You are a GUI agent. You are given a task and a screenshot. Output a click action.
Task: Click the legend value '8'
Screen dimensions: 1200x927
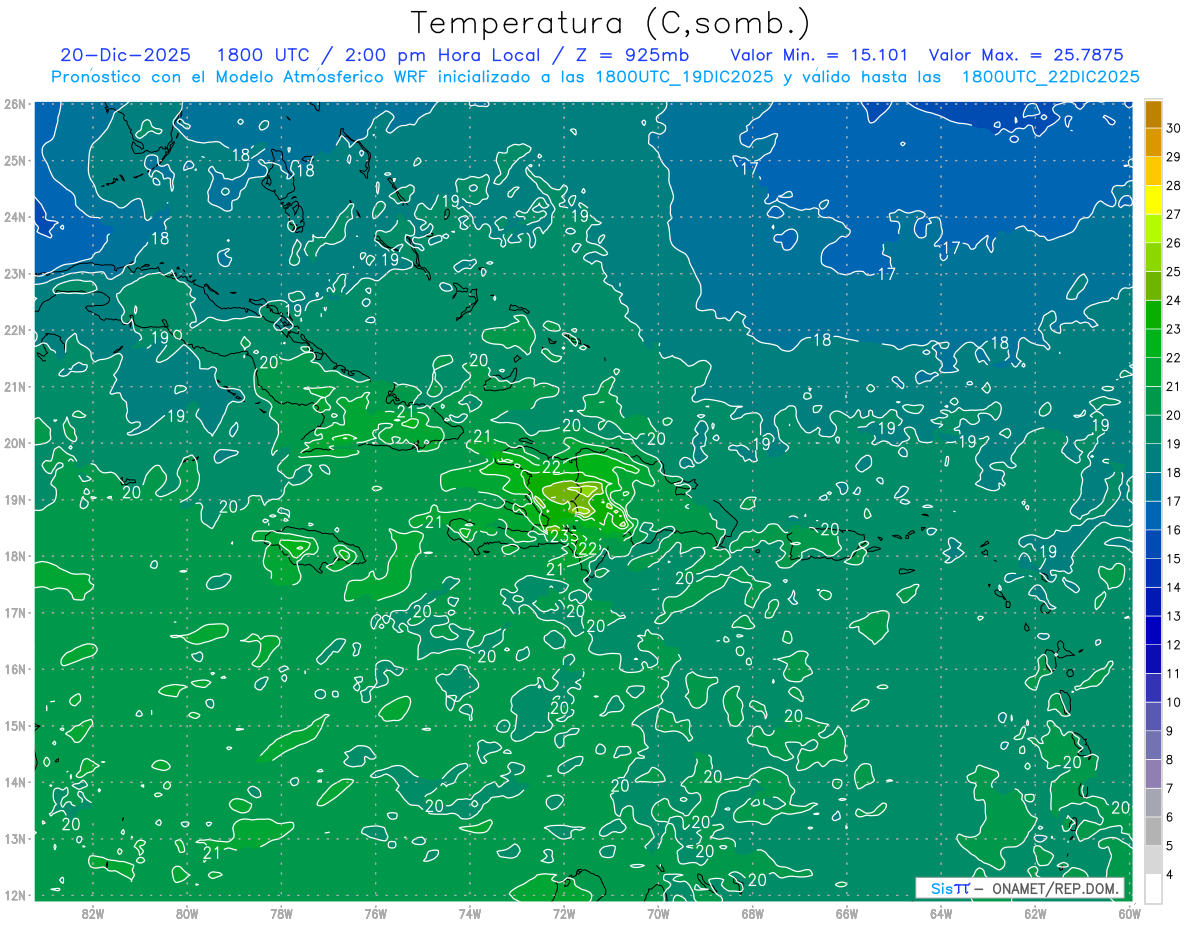(1170, 760)
